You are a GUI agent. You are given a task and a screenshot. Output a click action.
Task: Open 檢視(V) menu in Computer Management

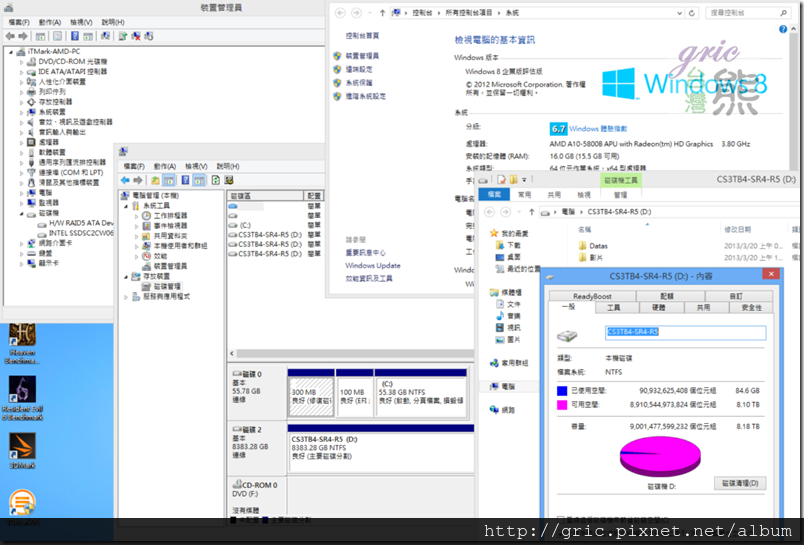196,166
